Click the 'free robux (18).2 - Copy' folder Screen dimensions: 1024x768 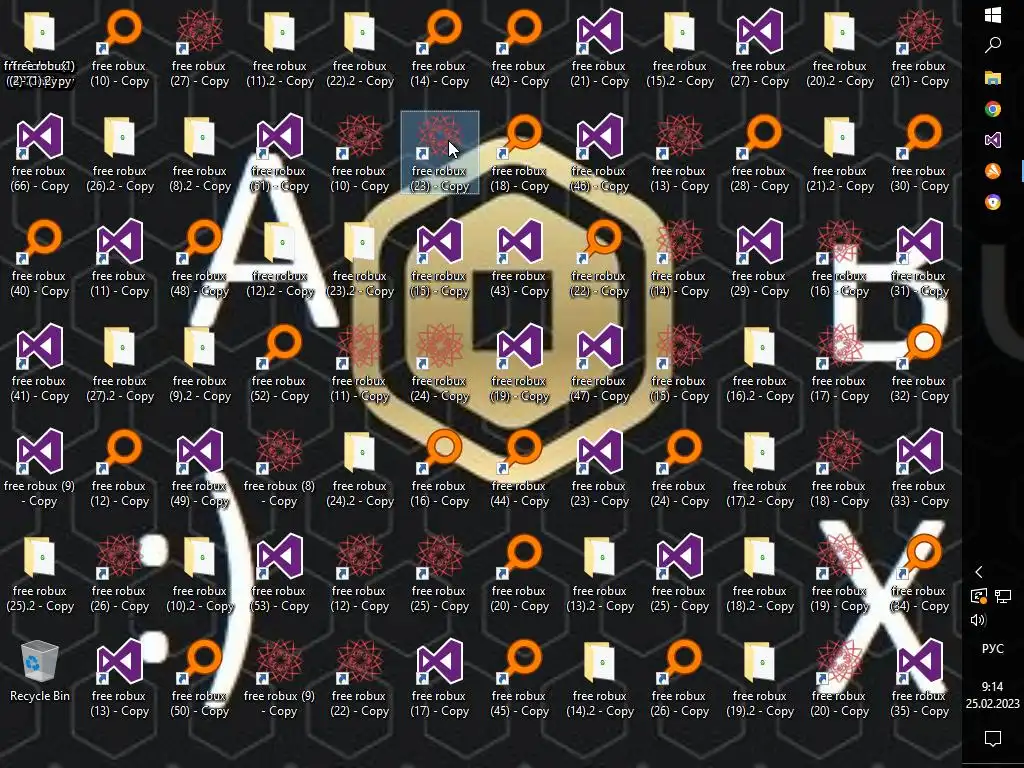tap(760, 573)
